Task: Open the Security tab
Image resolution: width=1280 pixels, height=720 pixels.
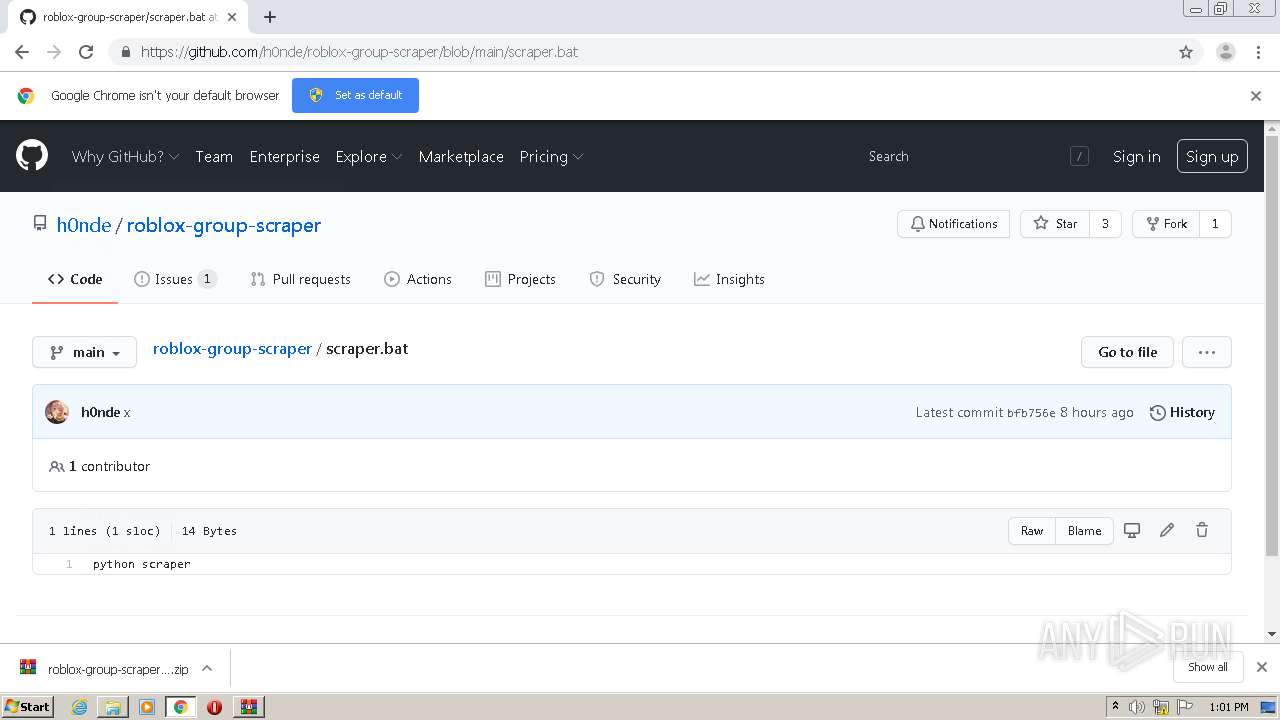Action: pyautogui.click(x=625, y=279)
